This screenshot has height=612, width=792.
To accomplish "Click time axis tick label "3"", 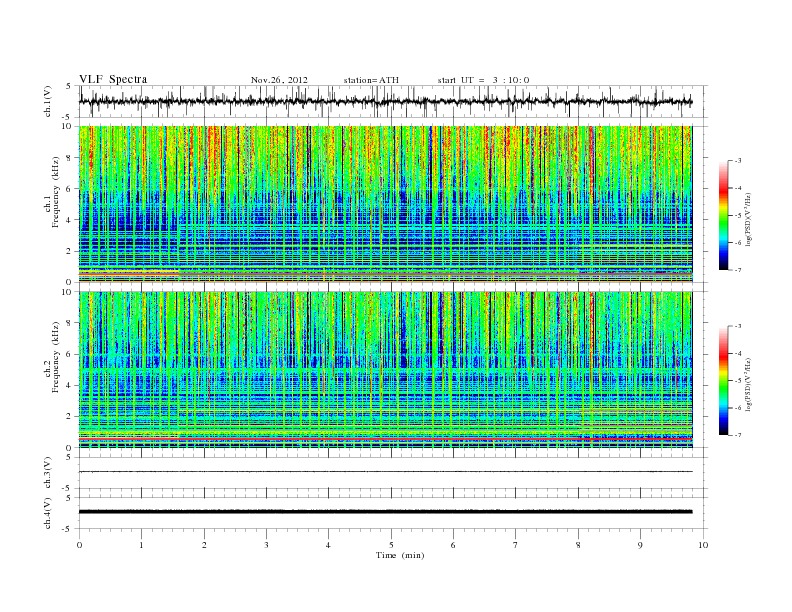I will 266,545.
